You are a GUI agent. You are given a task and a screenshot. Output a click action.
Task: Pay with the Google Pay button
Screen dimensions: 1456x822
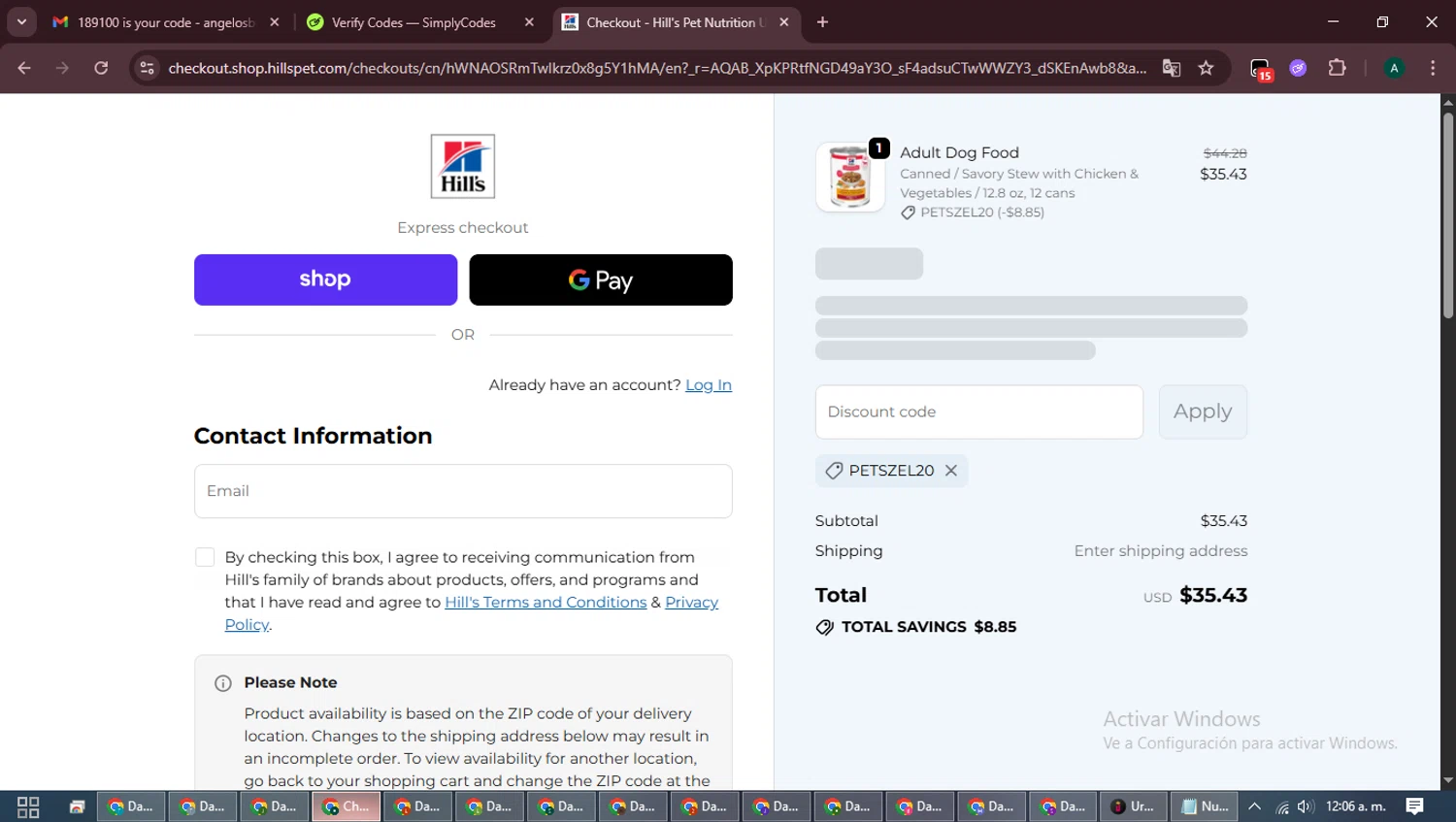601,279
